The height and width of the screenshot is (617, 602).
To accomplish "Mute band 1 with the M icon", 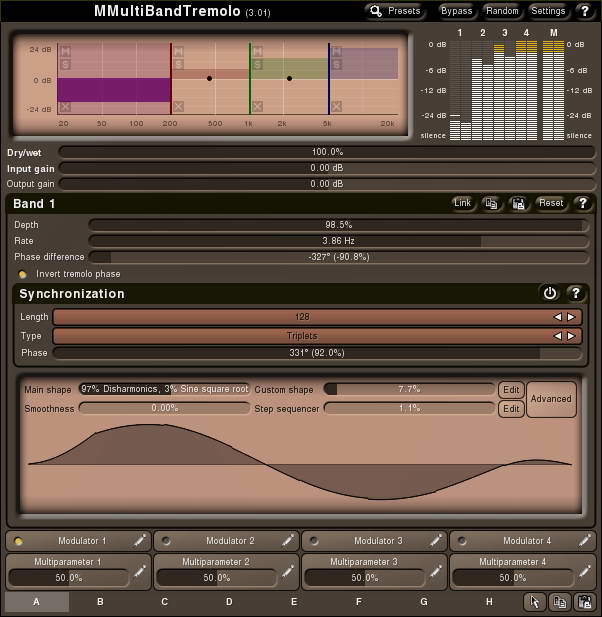I will click(x=65, y=51).
